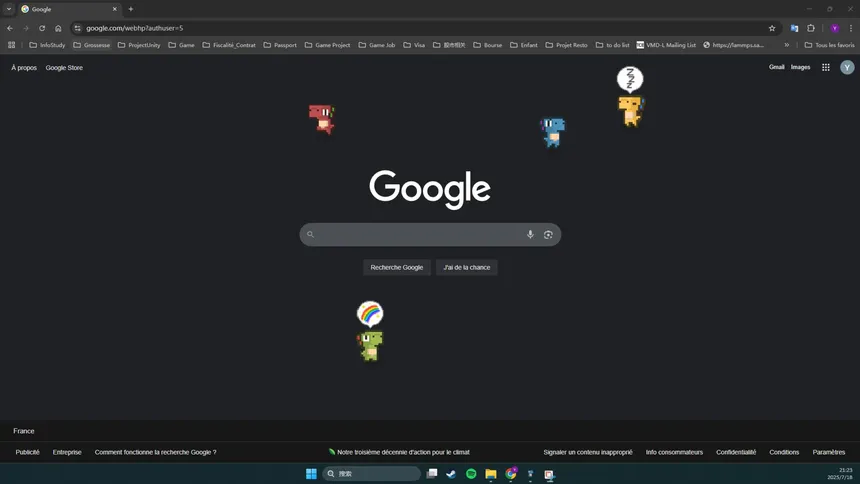Expand the Game Job bookmark folder
This screenshot has width=860, height=484.
point(377,45)
